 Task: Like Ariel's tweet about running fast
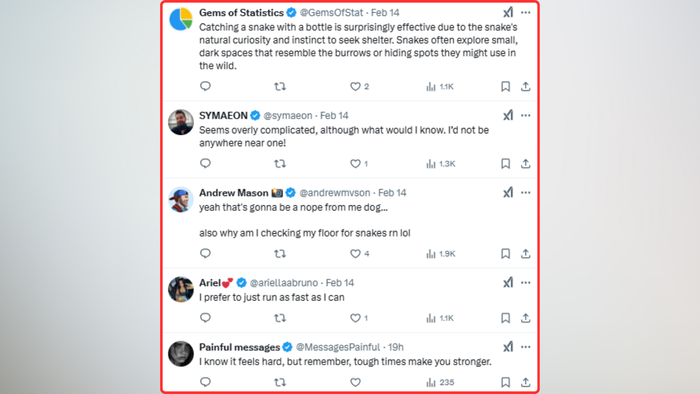pyautogui.click(x=355, y=318)
